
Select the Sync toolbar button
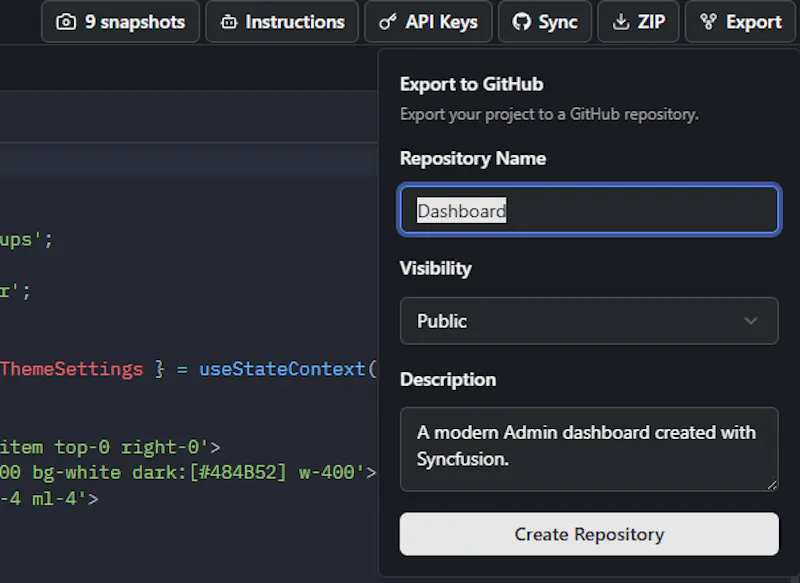pos(545,22)
